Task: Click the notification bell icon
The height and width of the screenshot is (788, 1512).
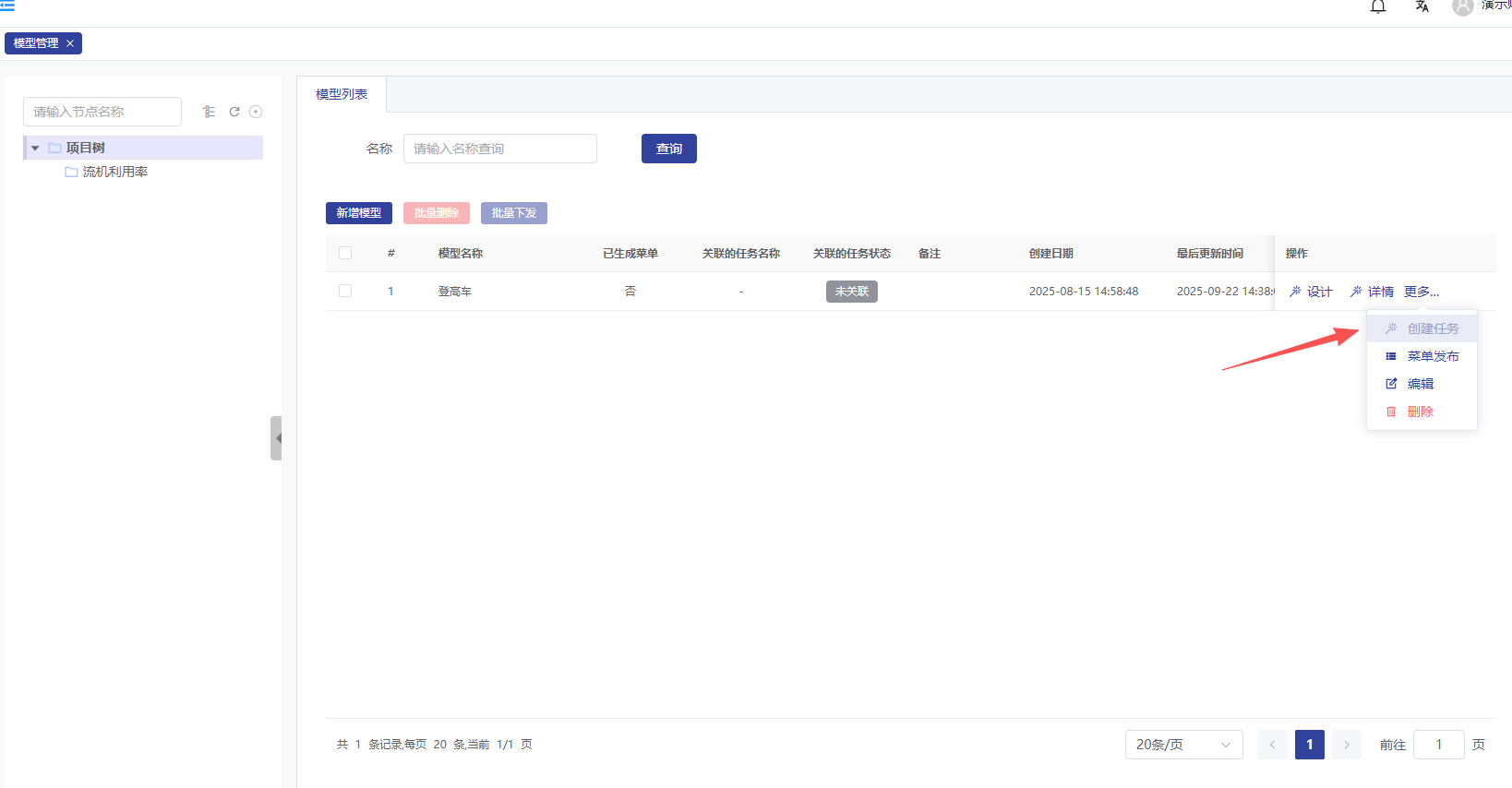Action: tap(1377, 7)
